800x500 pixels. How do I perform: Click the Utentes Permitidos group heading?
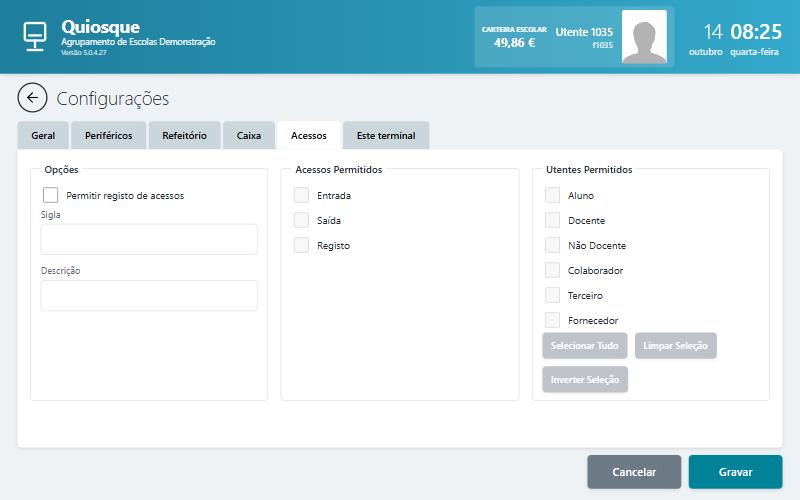[589, 169]
